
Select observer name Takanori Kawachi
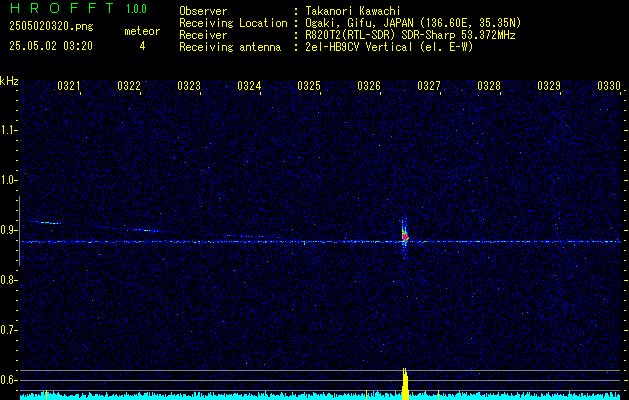(353, 11)
